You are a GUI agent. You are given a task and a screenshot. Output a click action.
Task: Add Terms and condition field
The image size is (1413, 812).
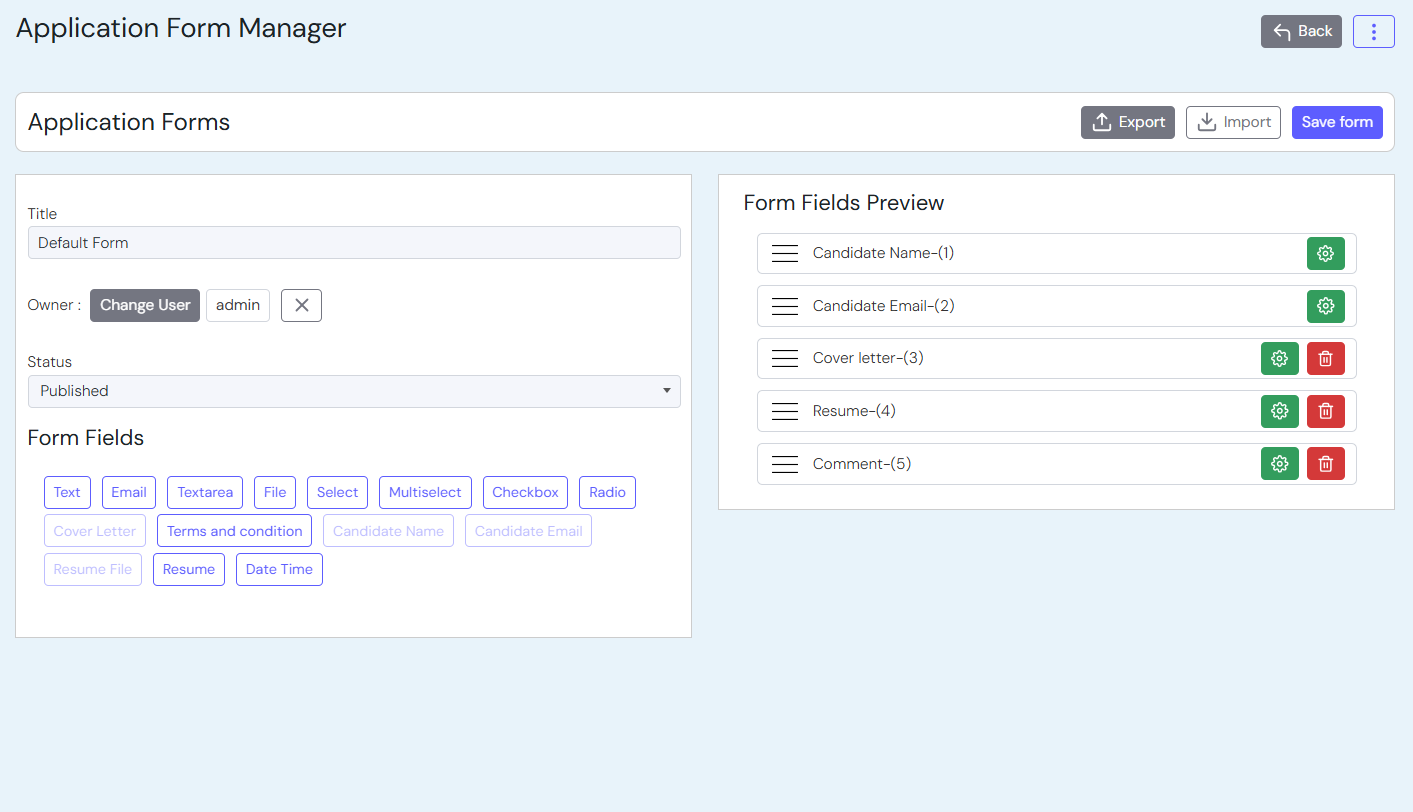234,531
